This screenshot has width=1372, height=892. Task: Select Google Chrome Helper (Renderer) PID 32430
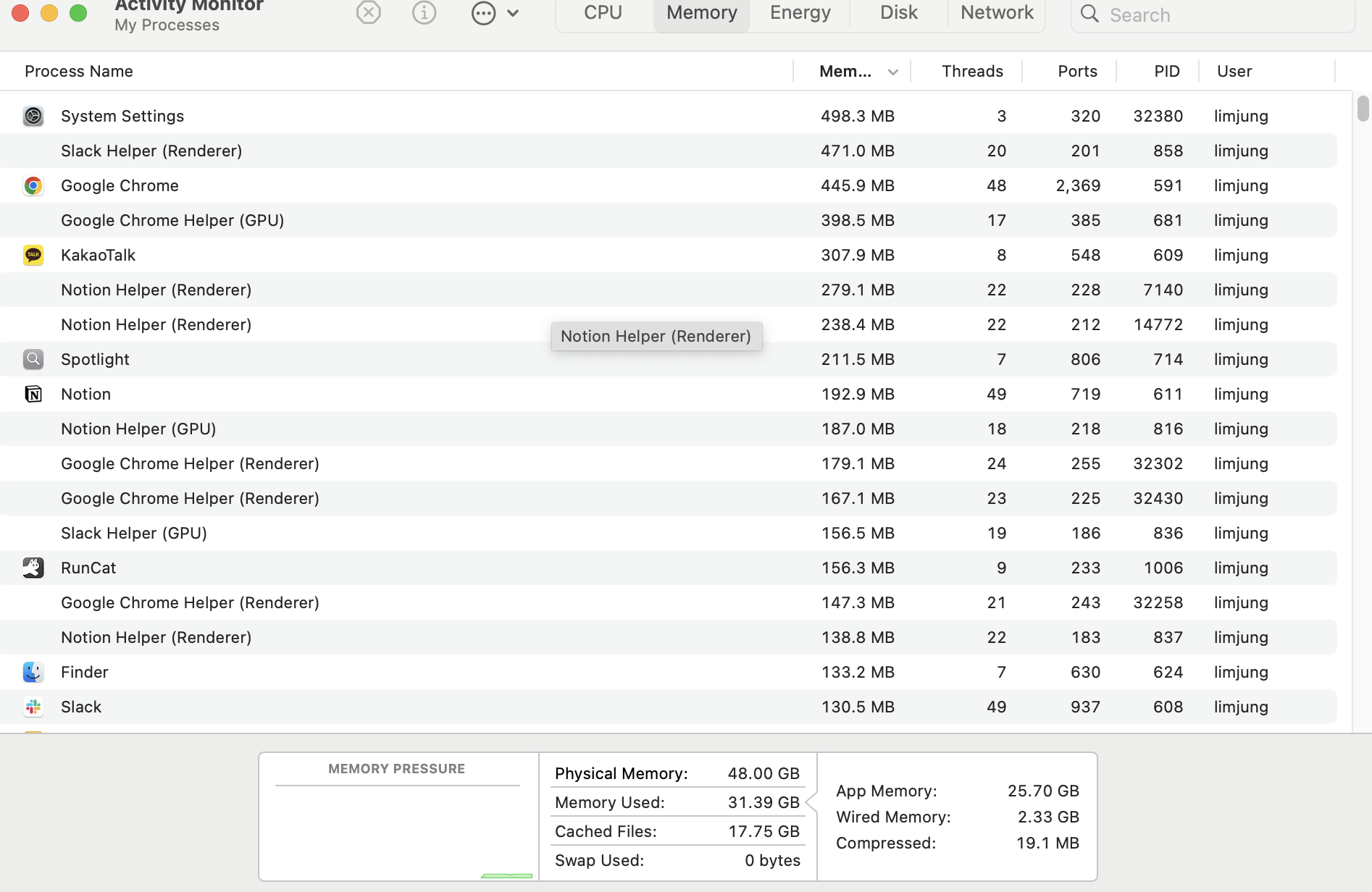(668, 498)
